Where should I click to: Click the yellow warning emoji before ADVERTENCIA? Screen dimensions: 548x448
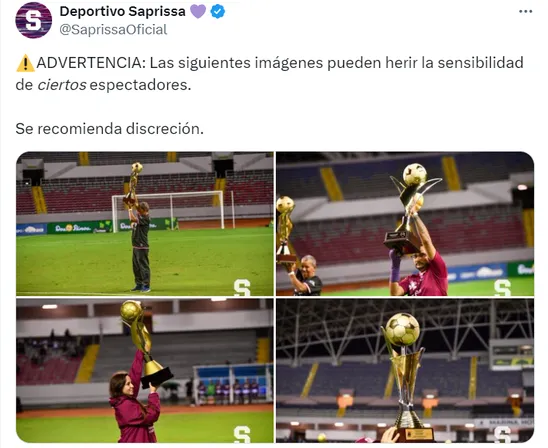click(x=25, y=63)
